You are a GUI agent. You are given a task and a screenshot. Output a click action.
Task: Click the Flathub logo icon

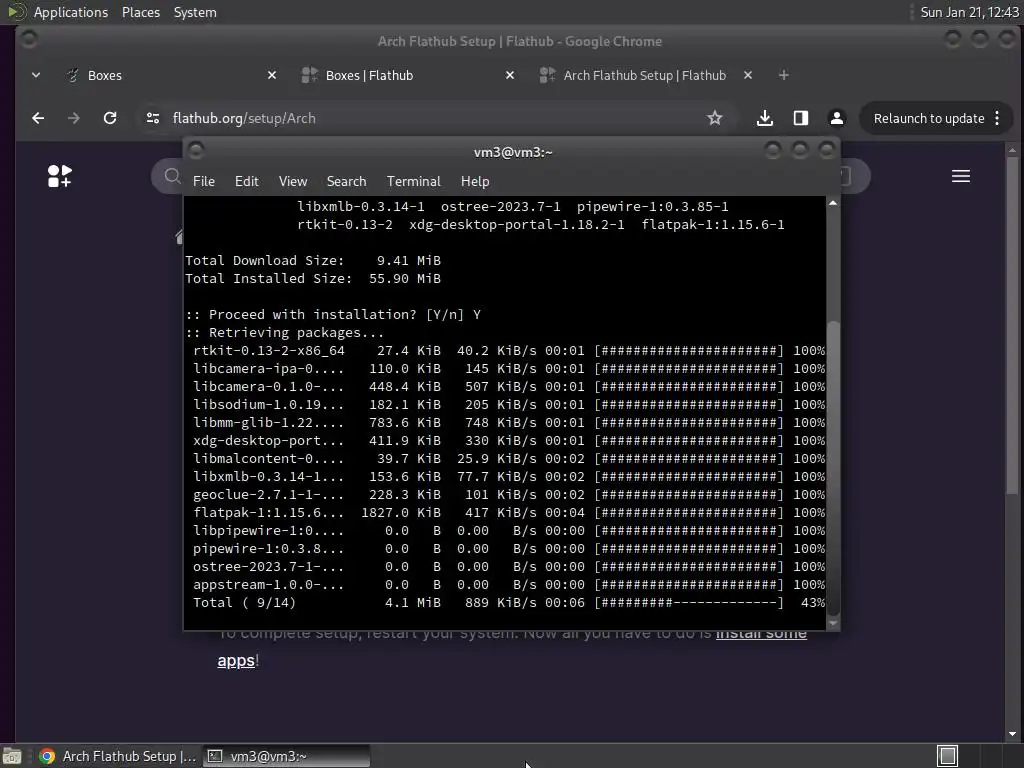pyautogui.click(x=59, y=176)
